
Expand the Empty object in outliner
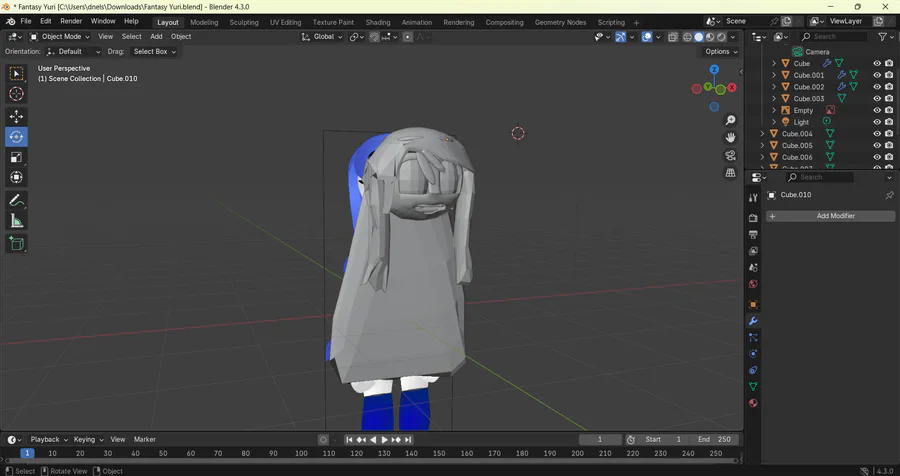tap(774, 110)
